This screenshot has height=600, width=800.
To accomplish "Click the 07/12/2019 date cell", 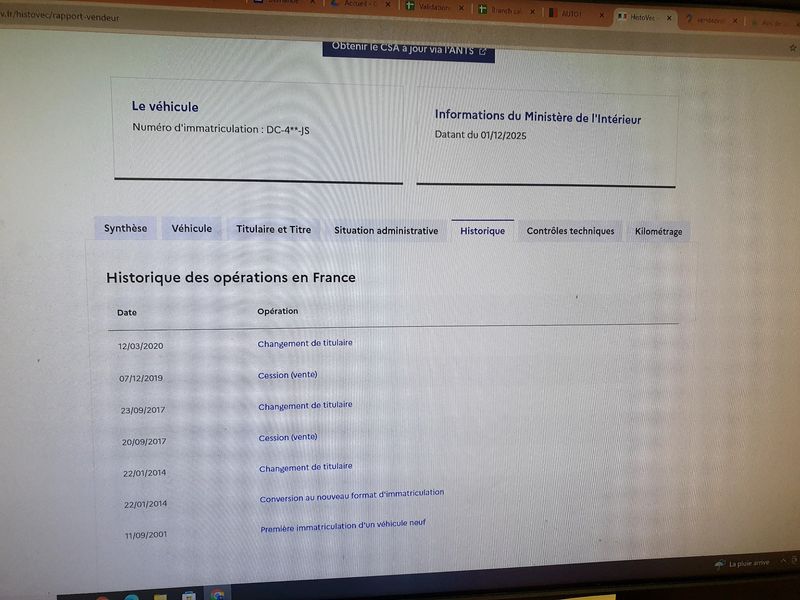I will pos(141,378).
